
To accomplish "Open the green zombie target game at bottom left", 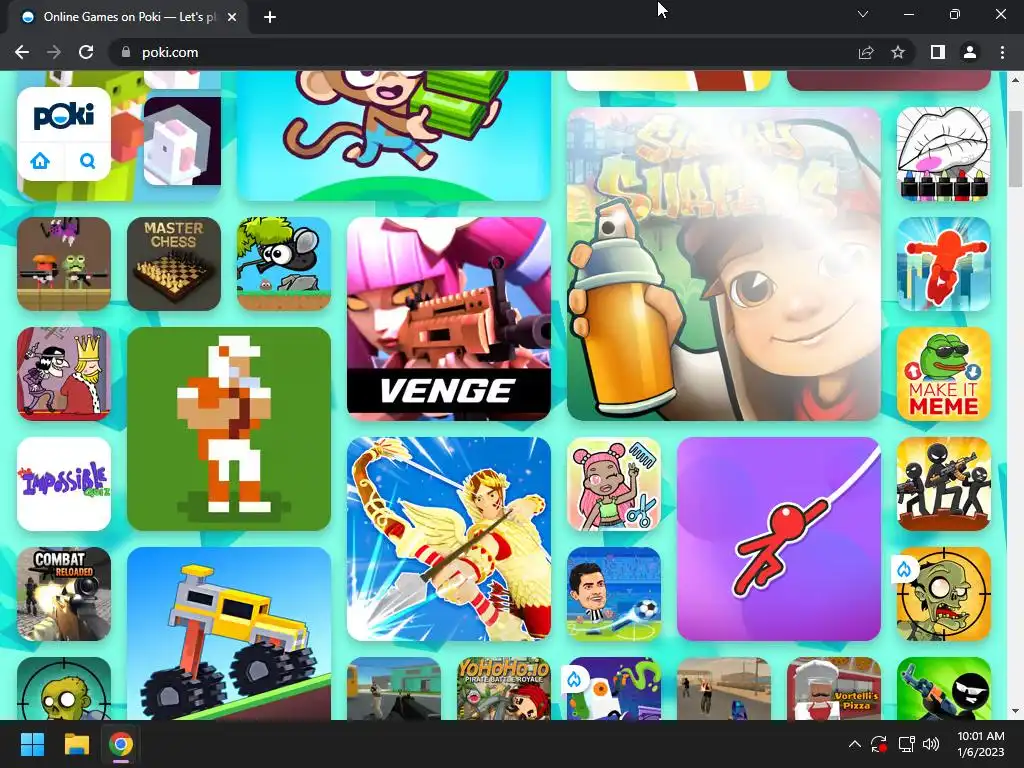I will [x=64, y=688].
